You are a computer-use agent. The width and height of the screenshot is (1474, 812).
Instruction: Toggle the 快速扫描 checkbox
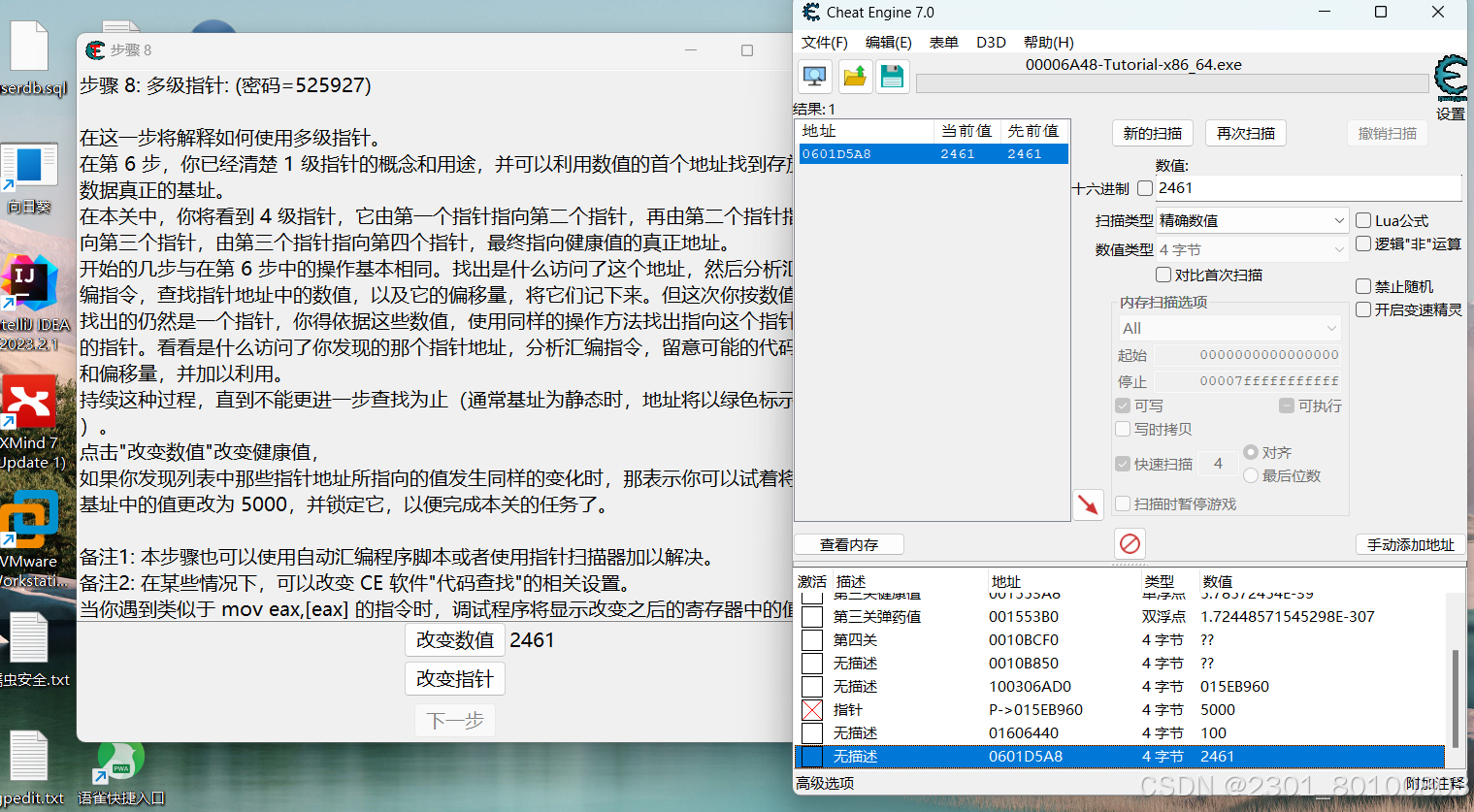[x=1123, y=464]
